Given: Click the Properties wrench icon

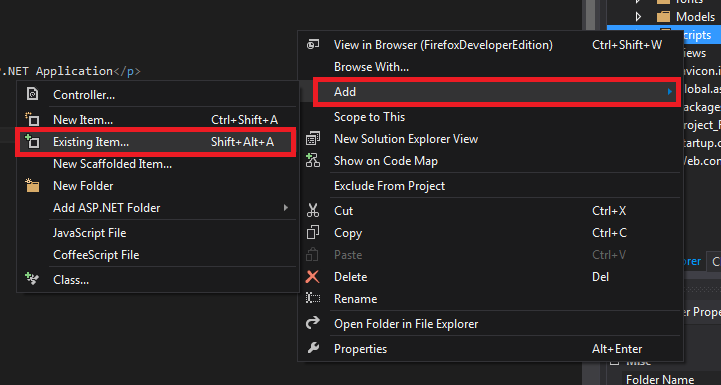Looking at the screenshot, I should point(313,348).
